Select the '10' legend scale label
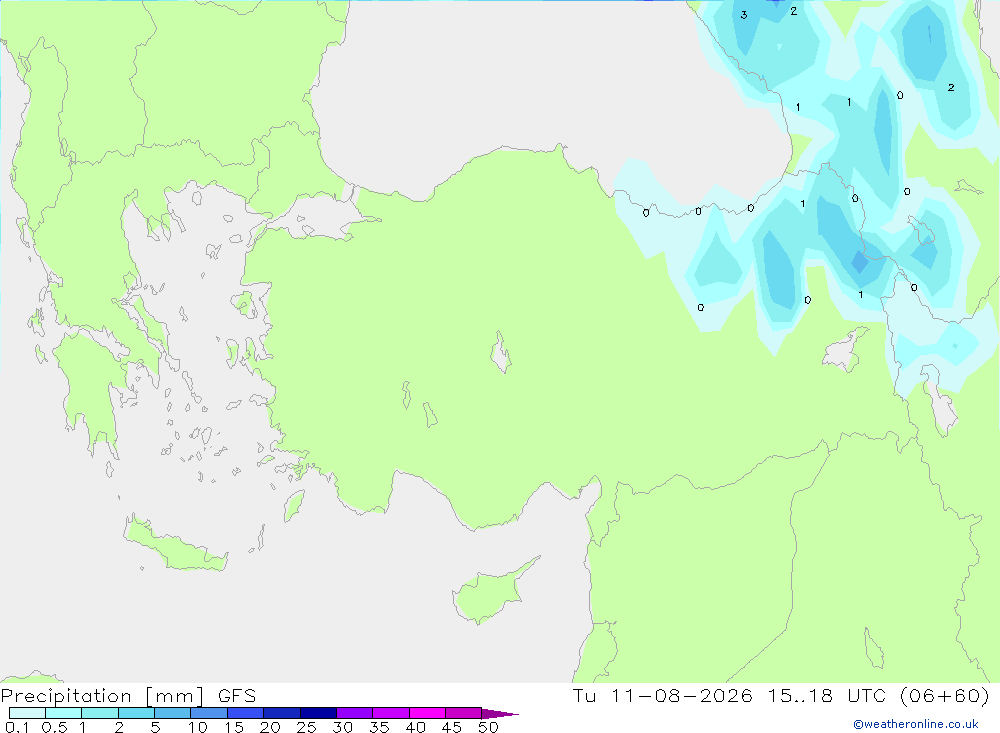Screen dimensions: 1000x733 (x=198, y=727)
